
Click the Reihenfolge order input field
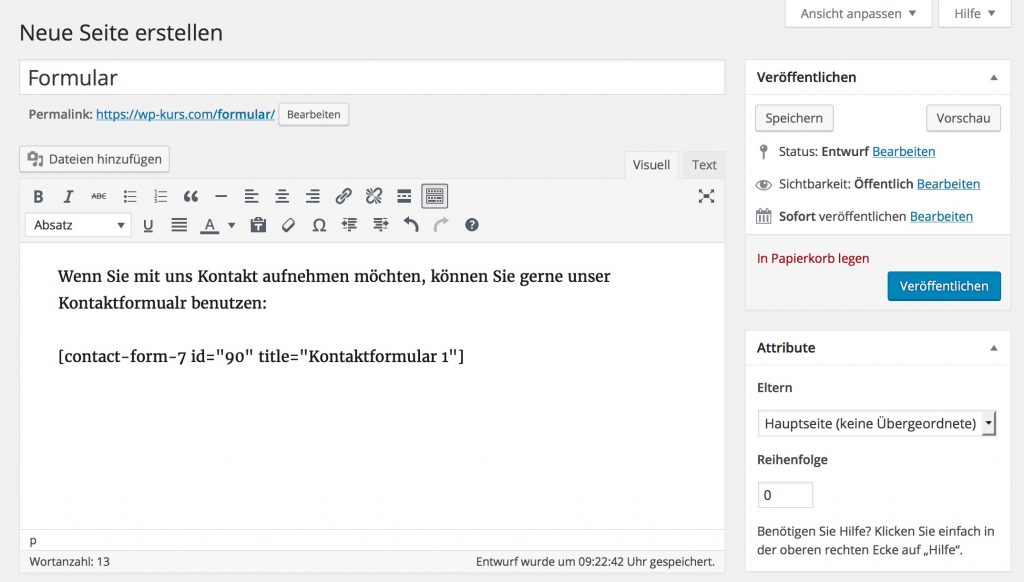pos(784,494)
